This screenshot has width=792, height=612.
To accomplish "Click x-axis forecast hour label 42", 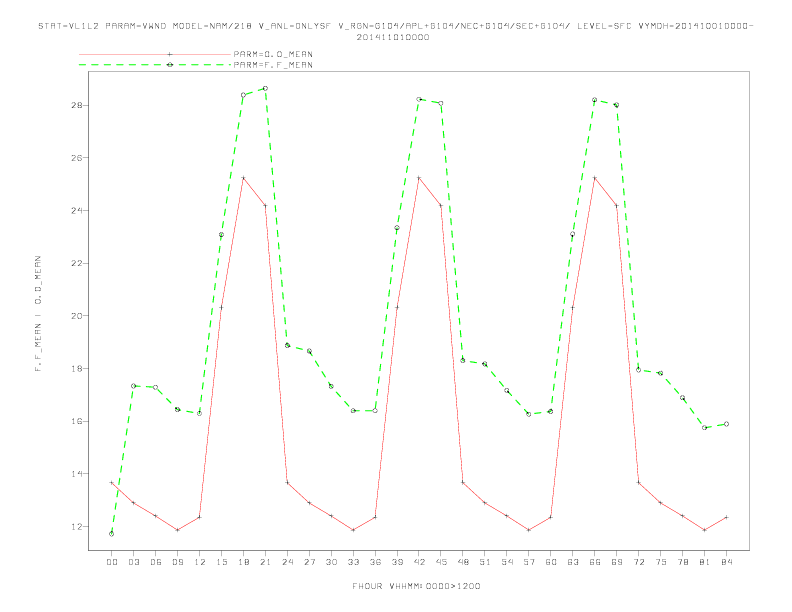I will click(x=419, y=562).
